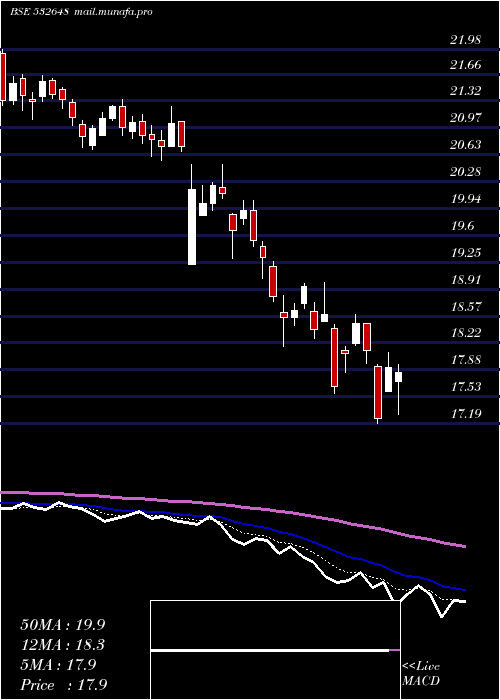The image size is (500, 700).
Task: Click the MACD indicator box
Action: [x=275, y=650]
